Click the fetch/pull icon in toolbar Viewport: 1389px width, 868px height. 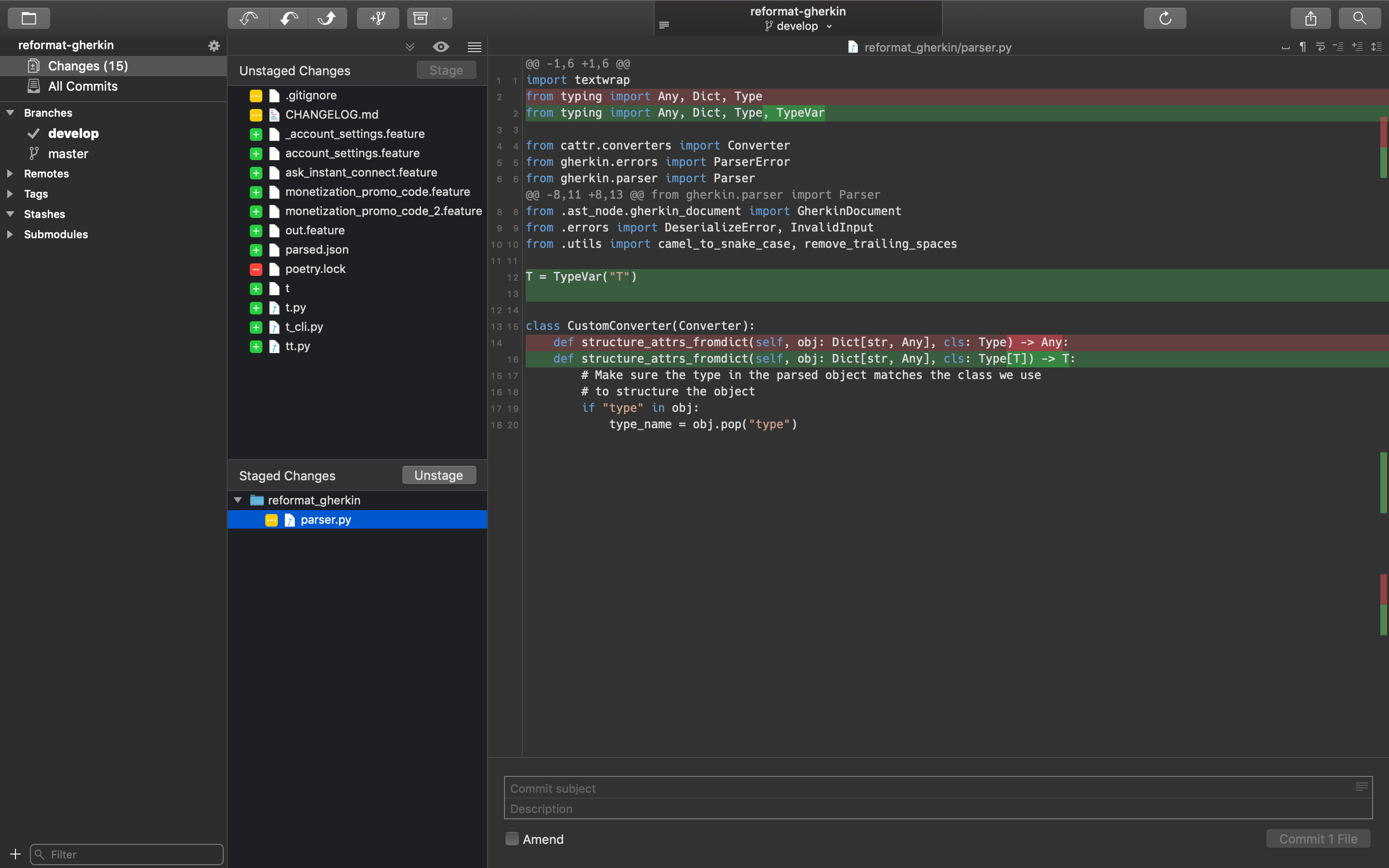tap(248, 18)
